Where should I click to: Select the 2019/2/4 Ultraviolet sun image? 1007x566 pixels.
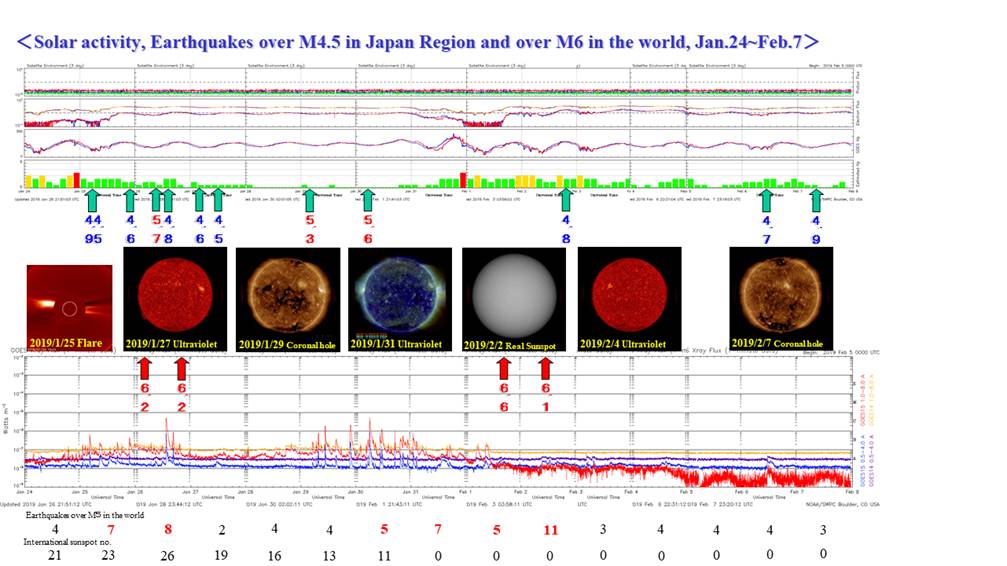coord(629,299)
